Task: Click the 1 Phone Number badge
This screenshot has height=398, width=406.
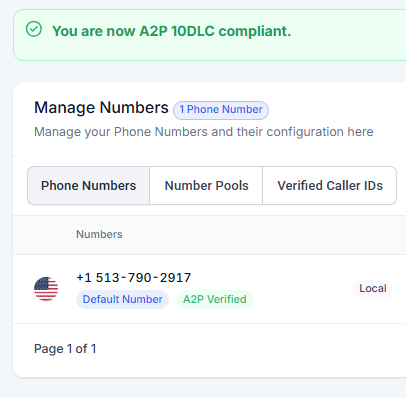Action: pos(221,110)
